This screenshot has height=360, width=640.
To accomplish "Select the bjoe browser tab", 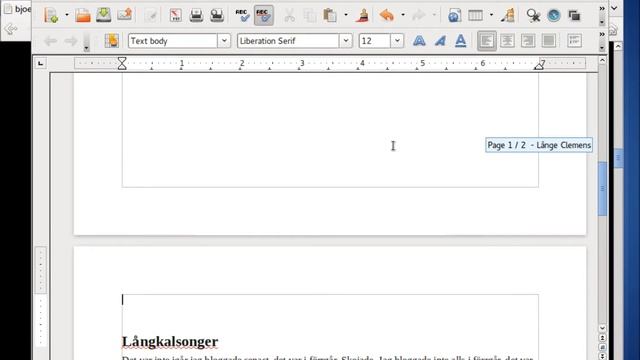I will click(x=17, y=9).
